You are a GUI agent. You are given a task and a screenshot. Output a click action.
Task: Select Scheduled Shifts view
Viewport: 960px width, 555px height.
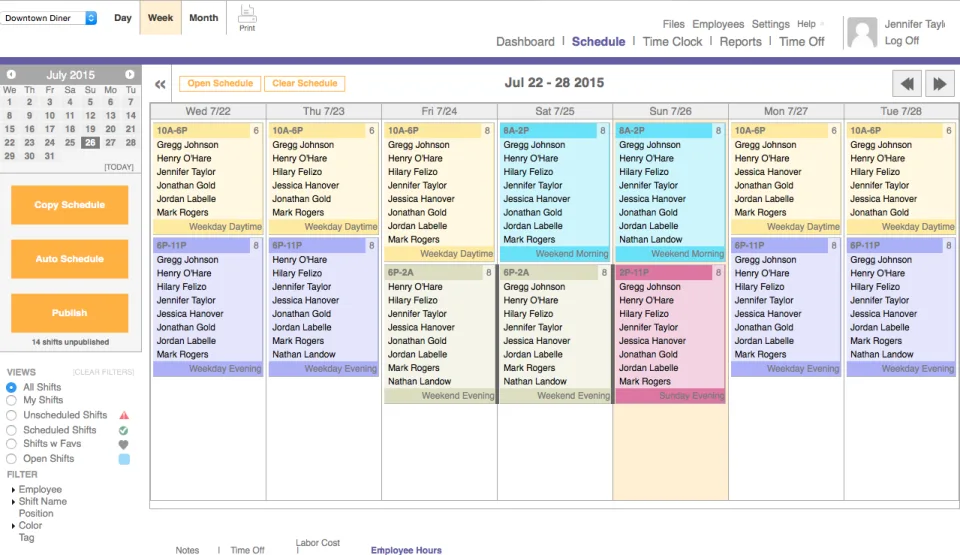(x=11, y=431)
